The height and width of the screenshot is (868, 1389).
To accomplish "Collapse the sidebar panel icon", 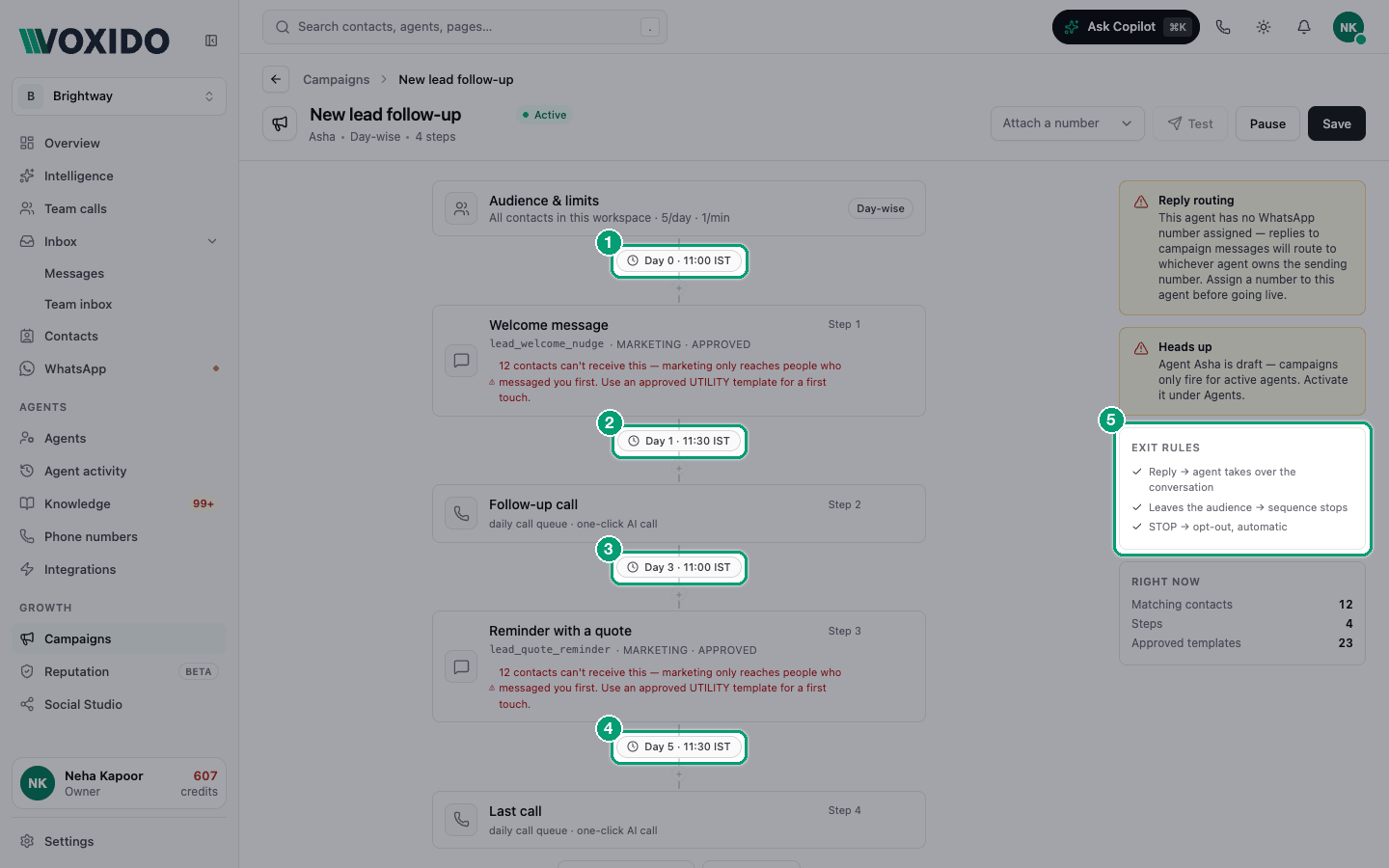I will (211, 41).
